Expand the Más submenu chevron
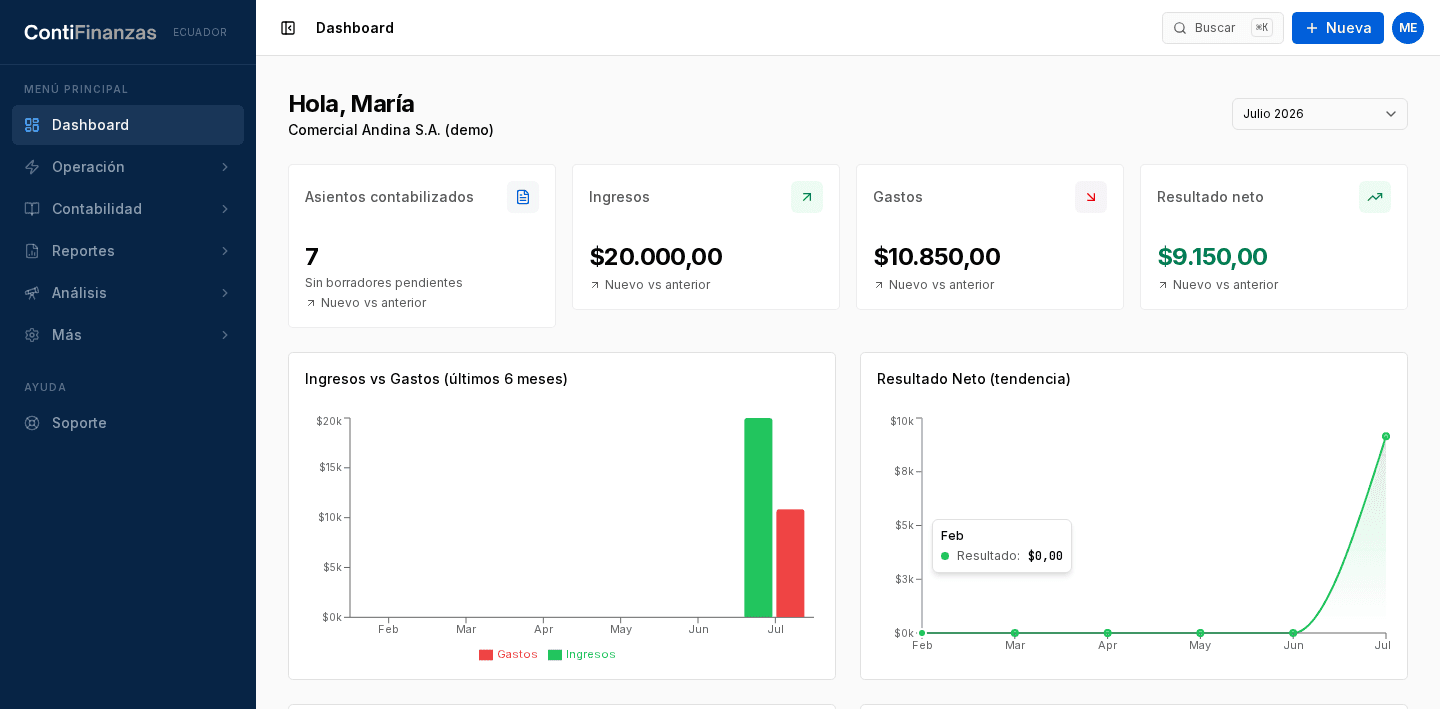 (225, 335)
